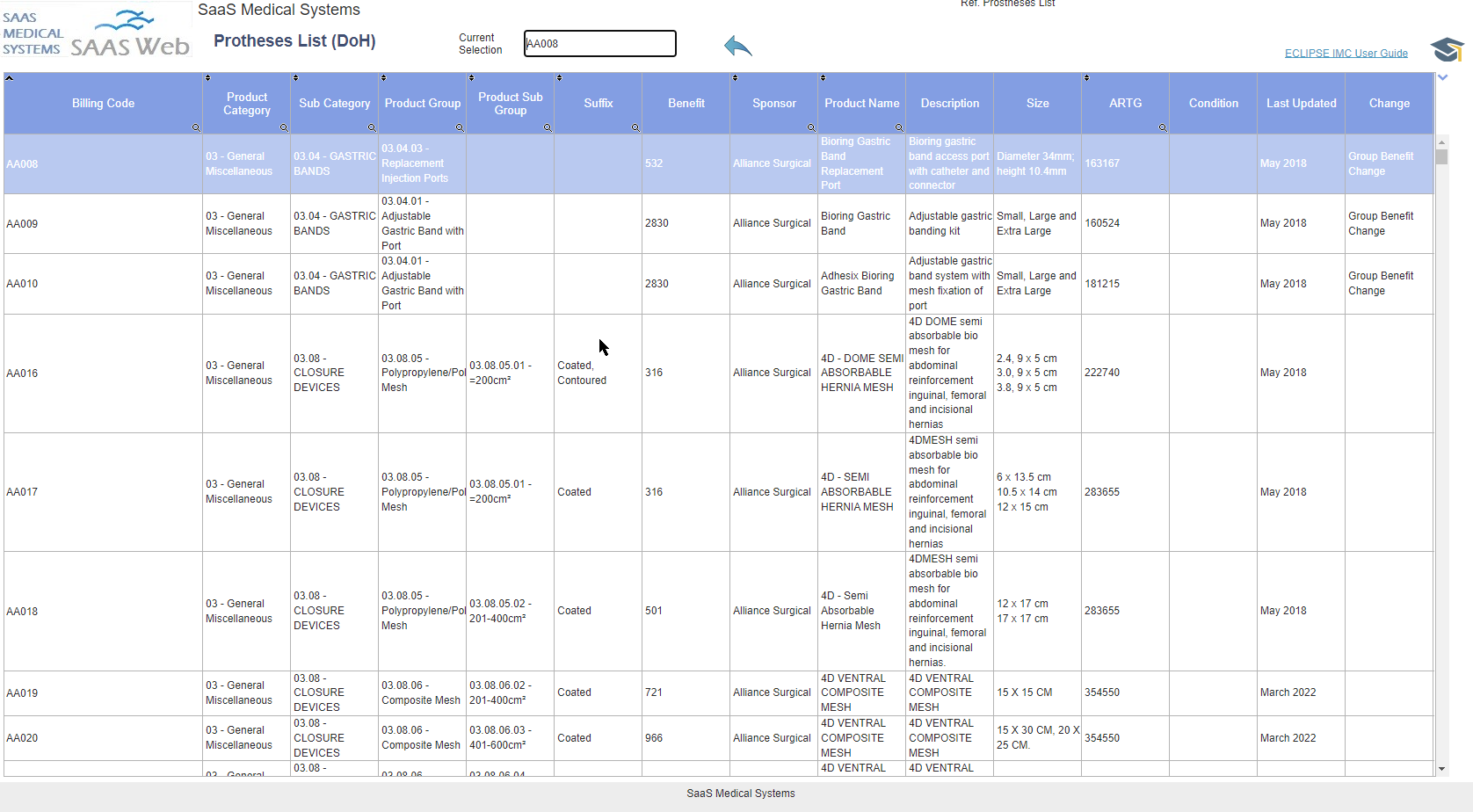
Task: Select billing code AA009
Action: tap(22, 224)
